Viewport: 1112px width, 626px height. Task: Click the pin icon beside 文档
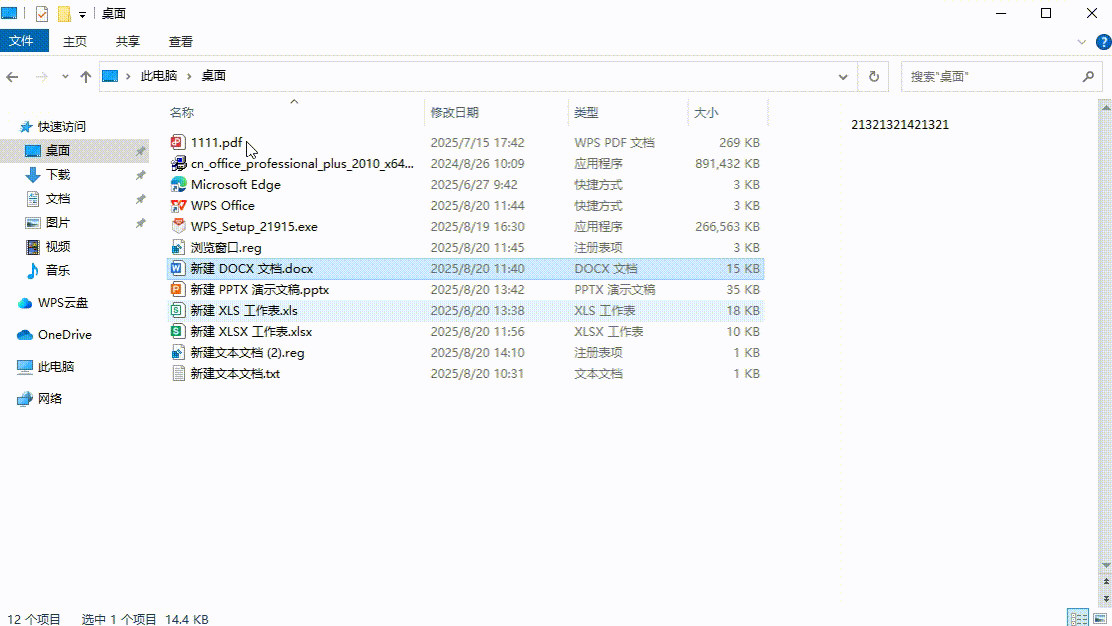pos(140,199)
